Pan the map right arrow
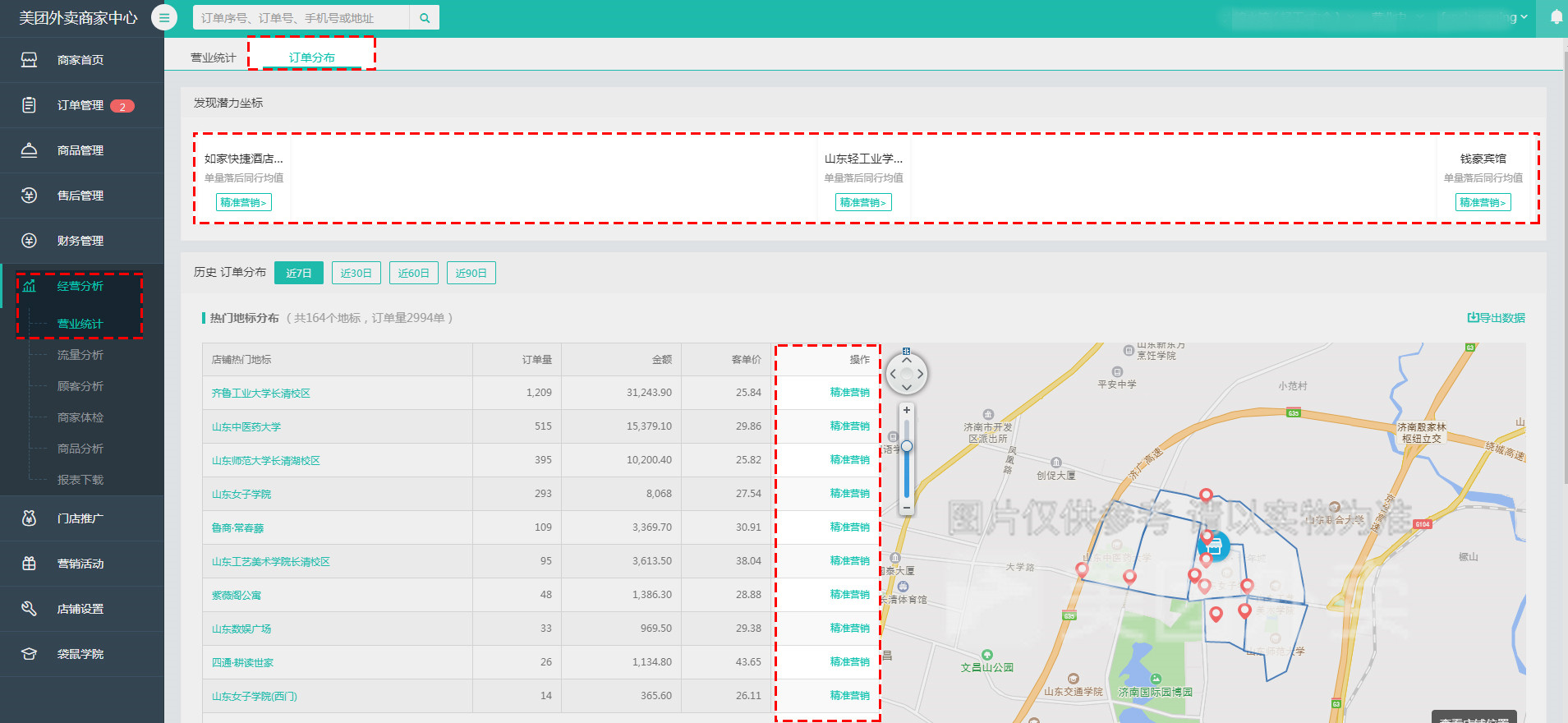The image size is (1568, 723). point(920,374)
